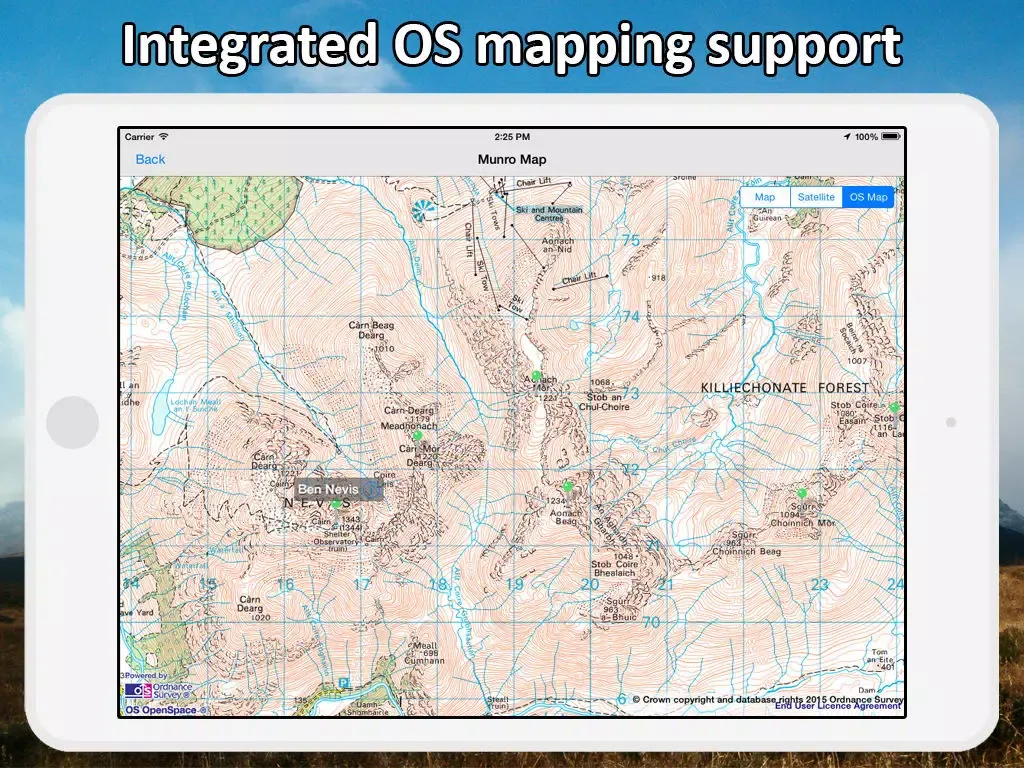Click the Aonach an Nid label
The height and width of the screenshot is (768, 1024).
(558, 245)
